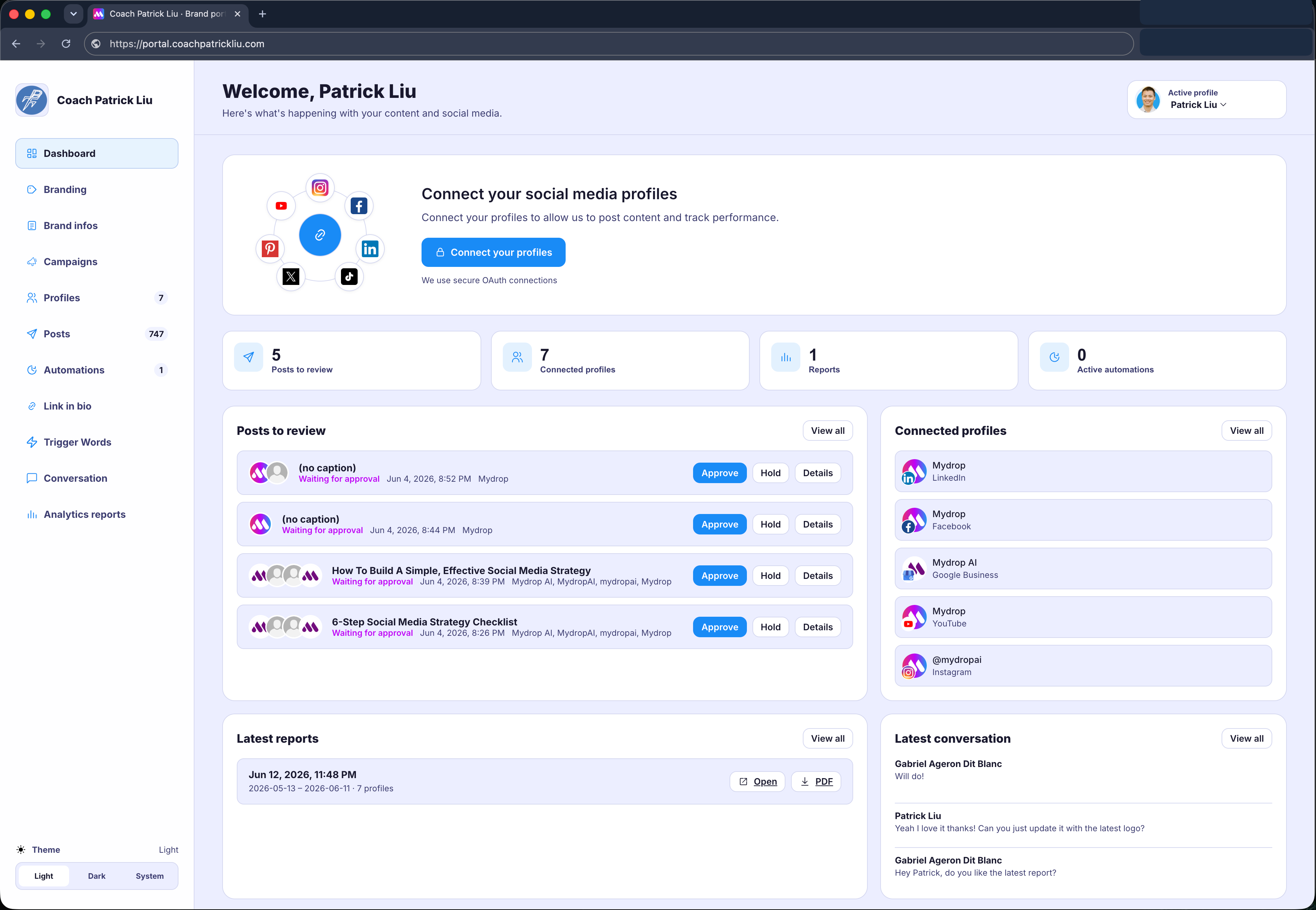Viewport: 1316px width, 910px height.
Task: Go to Campaigns in the sidebar
Action: point(97,262)
